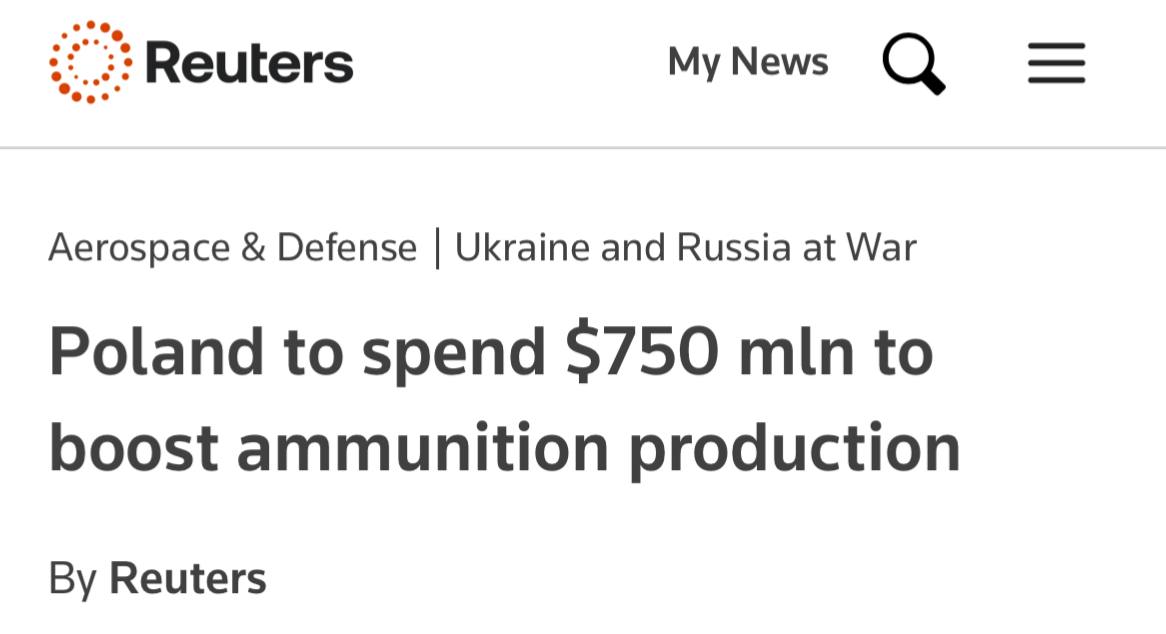Click the divider between the two topic links
The width and height of the screenshot is (1166, 634).
tap(436, 248)
